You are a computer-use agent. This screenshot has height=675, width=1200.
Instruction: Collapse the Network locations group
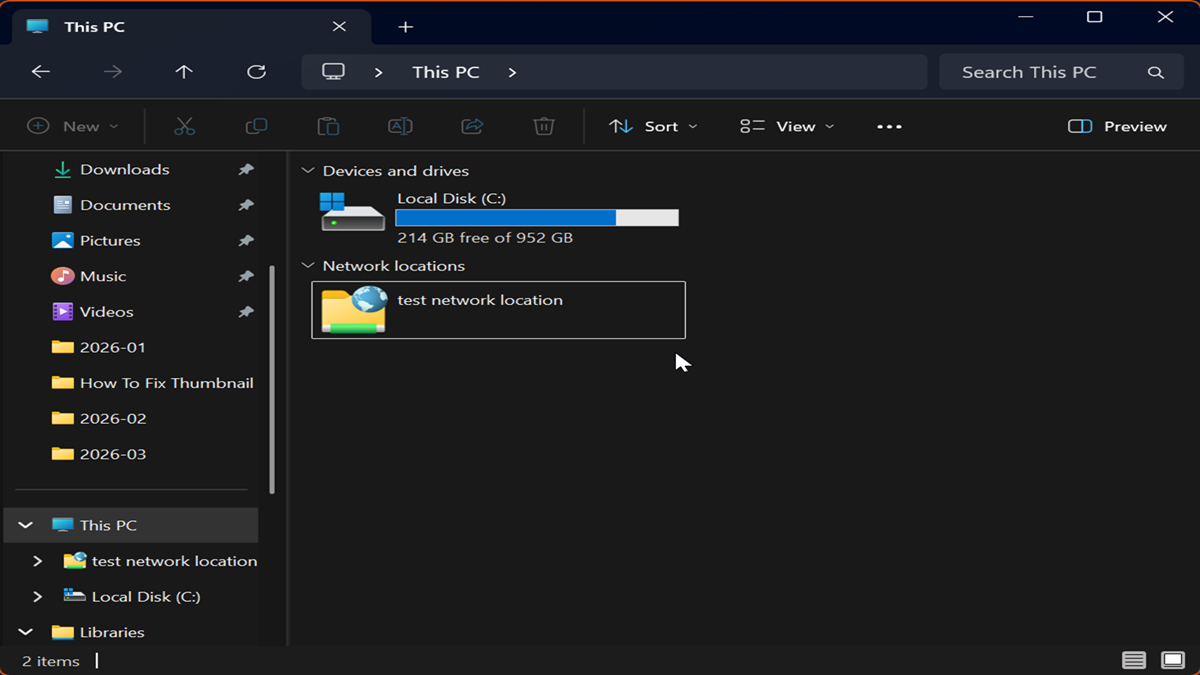(308, 266)
